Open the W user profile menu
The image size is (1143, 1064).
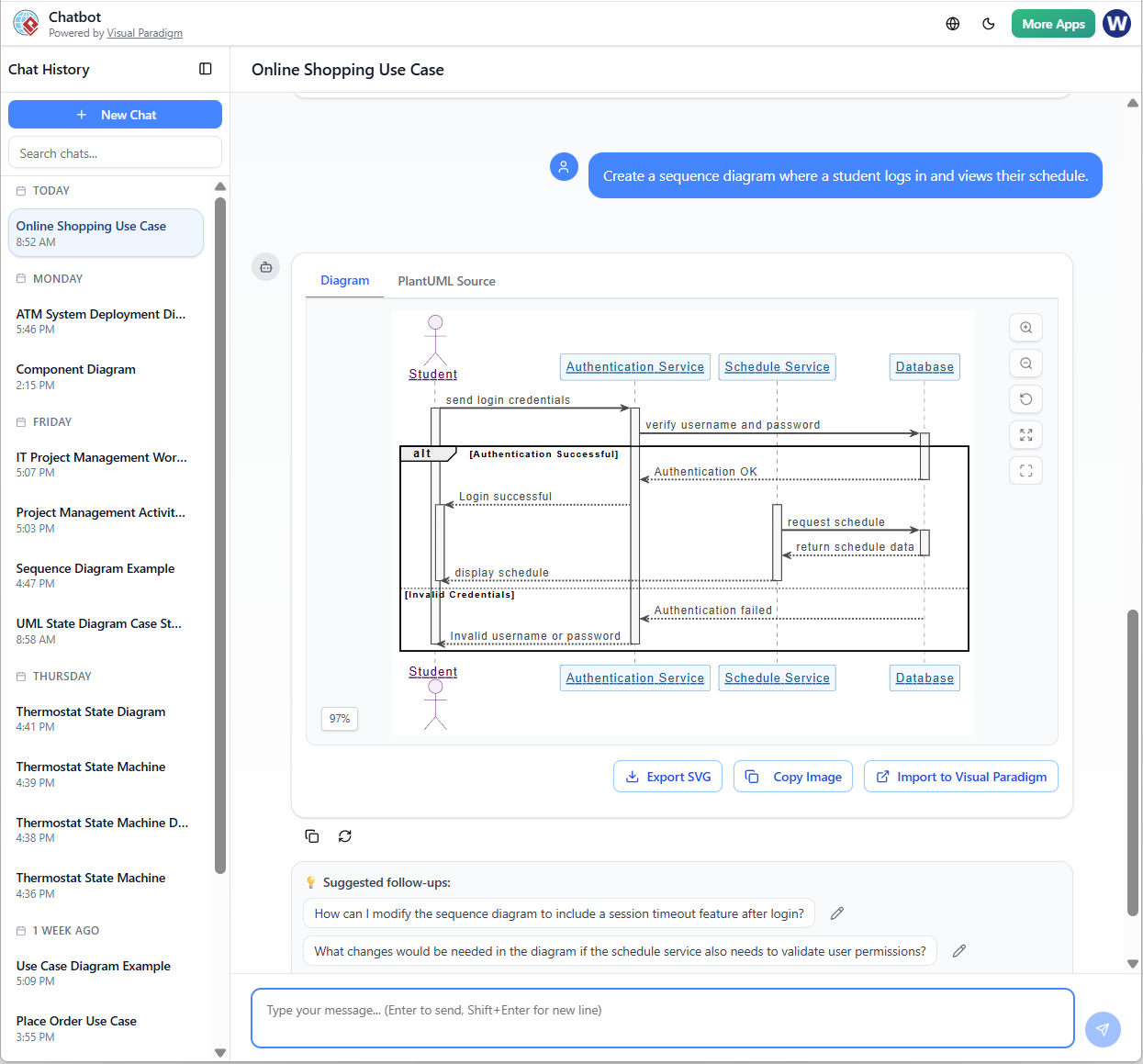pos(1116,24)
